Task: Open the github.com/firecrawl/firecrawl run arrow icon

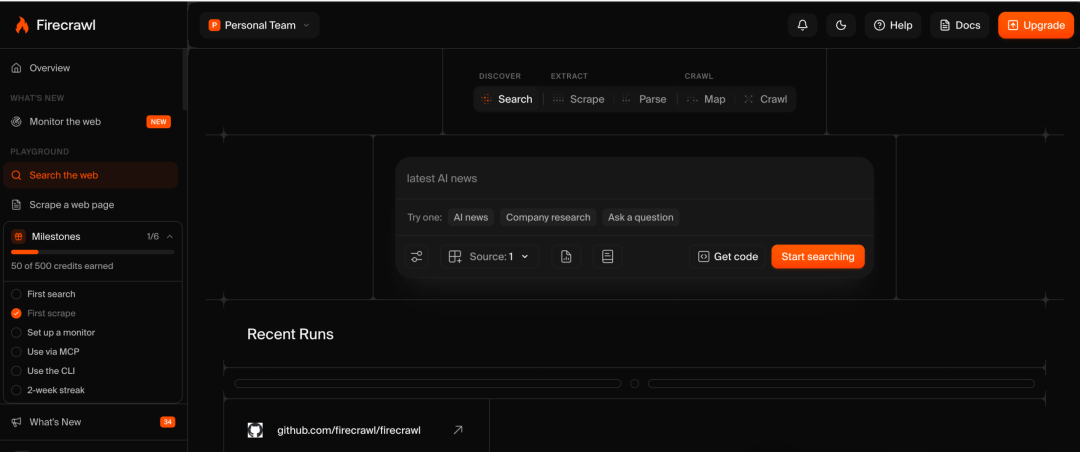Action: [458, 430]
